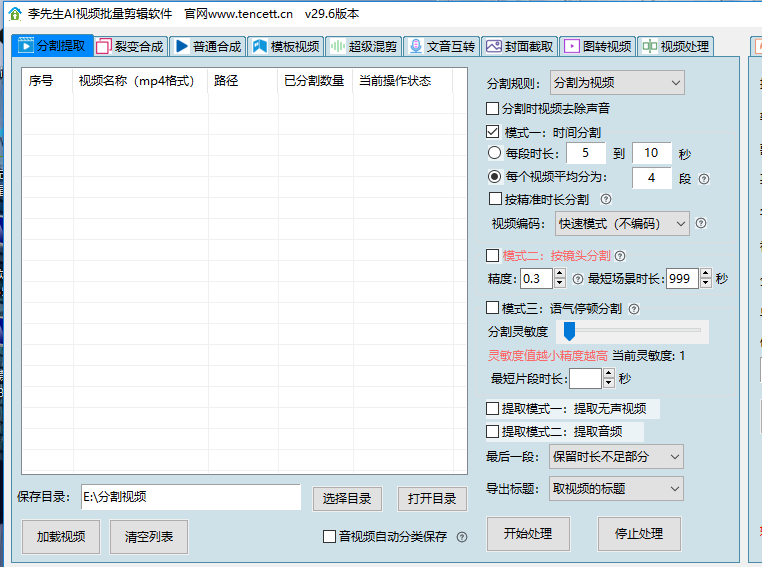Click the 保存目录 path input field
762x567 pixels.
tap(190, 497)
